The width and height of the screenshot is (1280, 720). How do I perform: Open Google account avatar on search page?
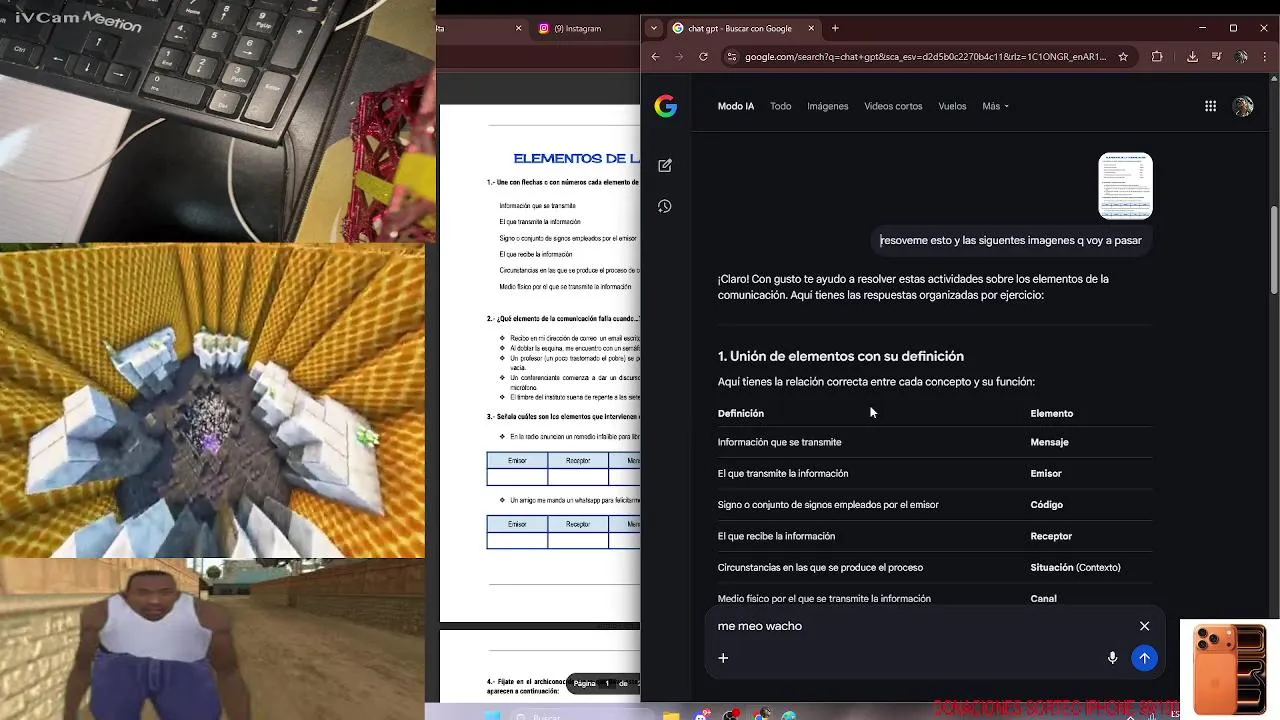click(x=1243, y=106)
